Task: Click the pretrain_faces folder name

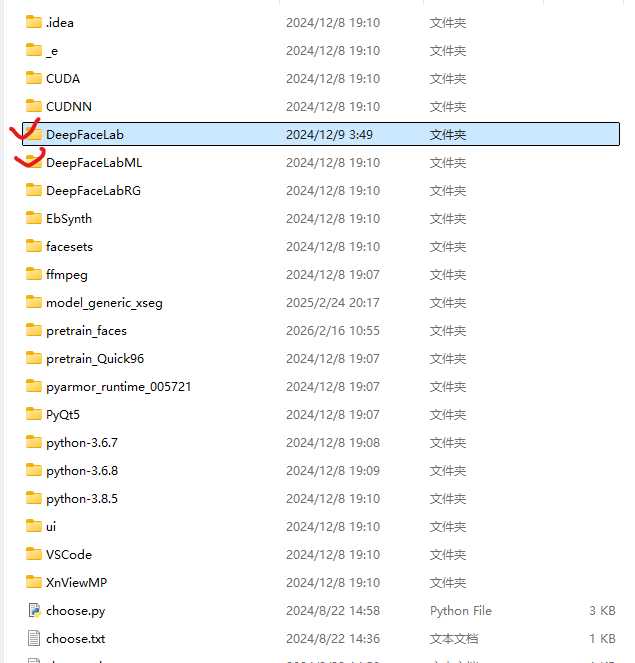Action: 86,330
